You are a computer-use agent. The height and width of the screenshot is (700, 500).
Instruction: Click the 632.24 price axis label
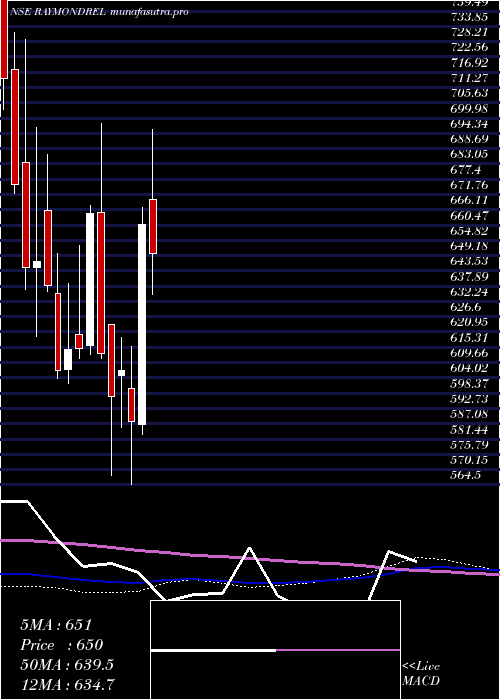coord(470,292)
